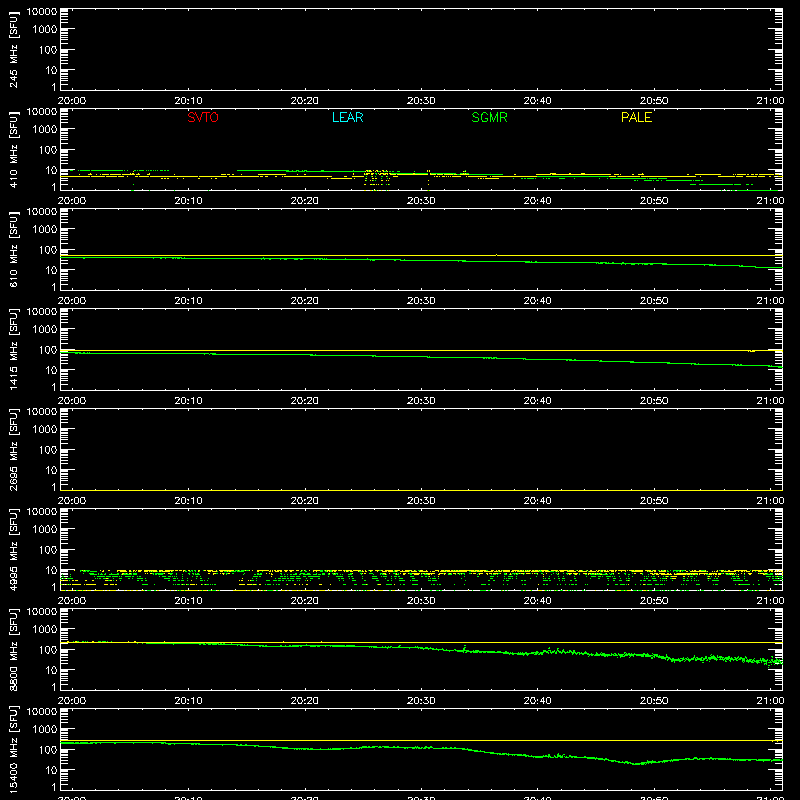Screen dimensions: 800x800
Task: Select the 1415 MHz [SFU] axis title
Action: point(13,349)
